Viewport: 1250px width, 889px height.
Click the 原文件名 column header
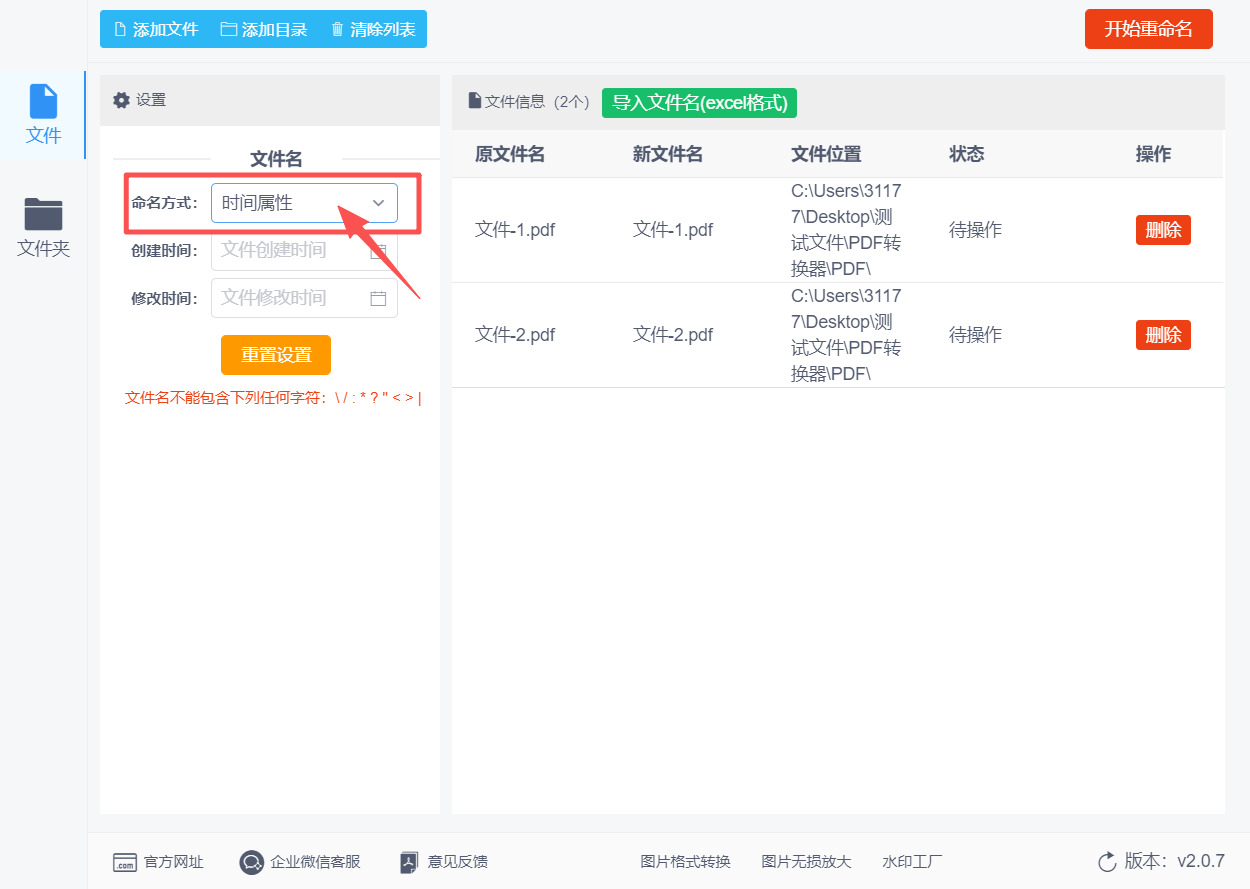pos(510,154)
